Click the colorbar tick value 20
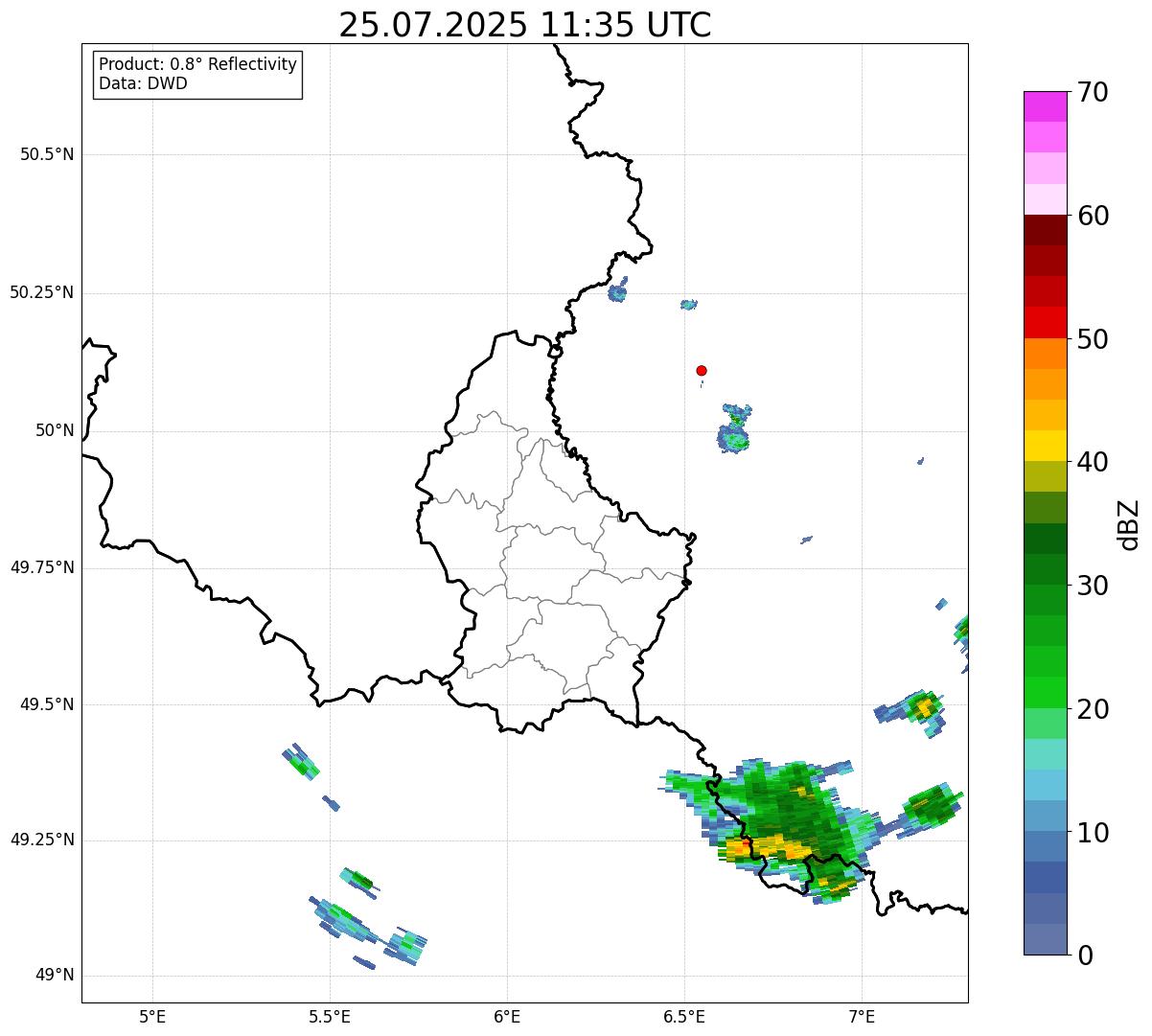 pyautogui.click(x=1093, y=709)
